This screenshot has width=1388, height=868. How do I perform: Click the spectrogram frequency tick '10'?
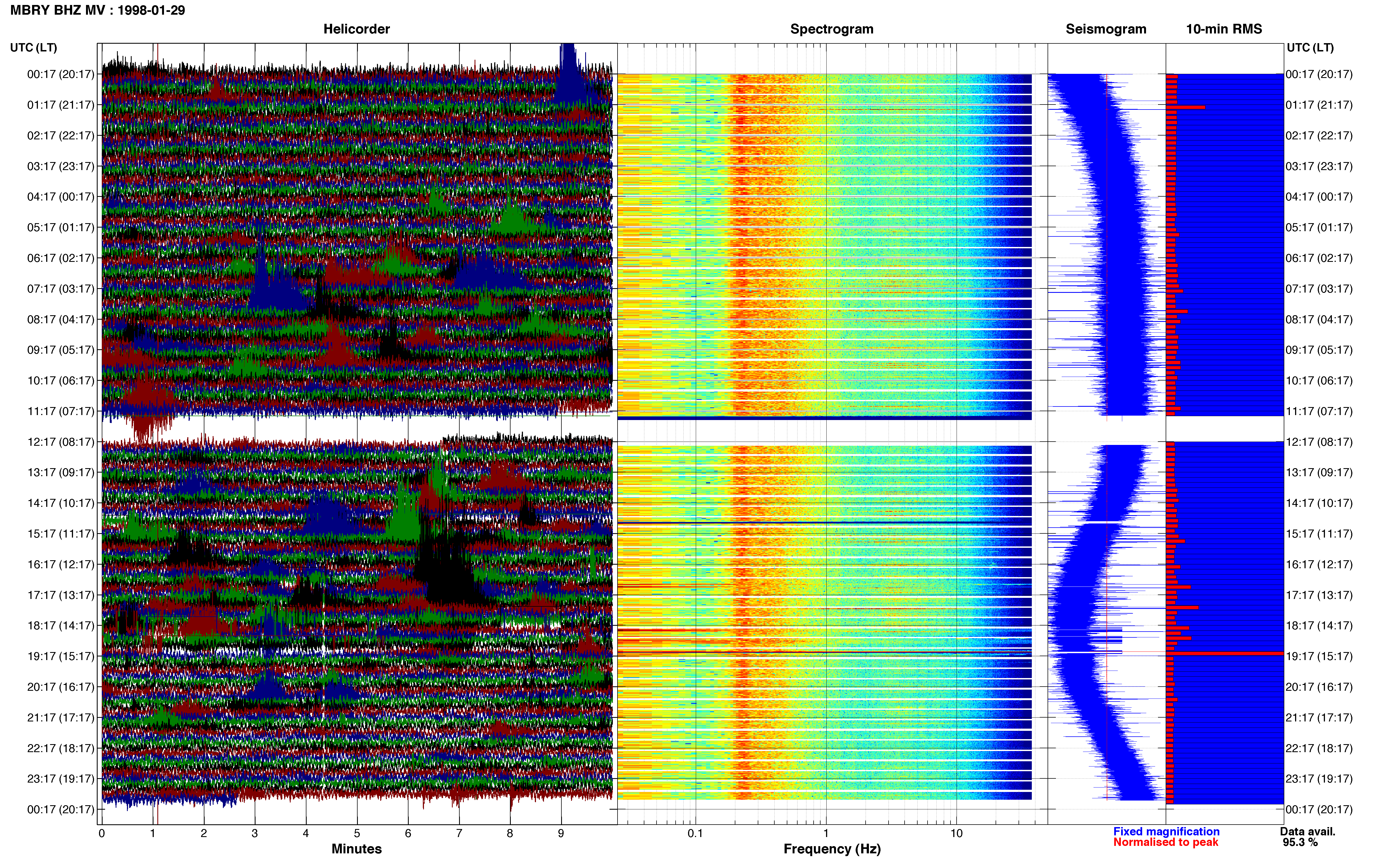[956, 833]
